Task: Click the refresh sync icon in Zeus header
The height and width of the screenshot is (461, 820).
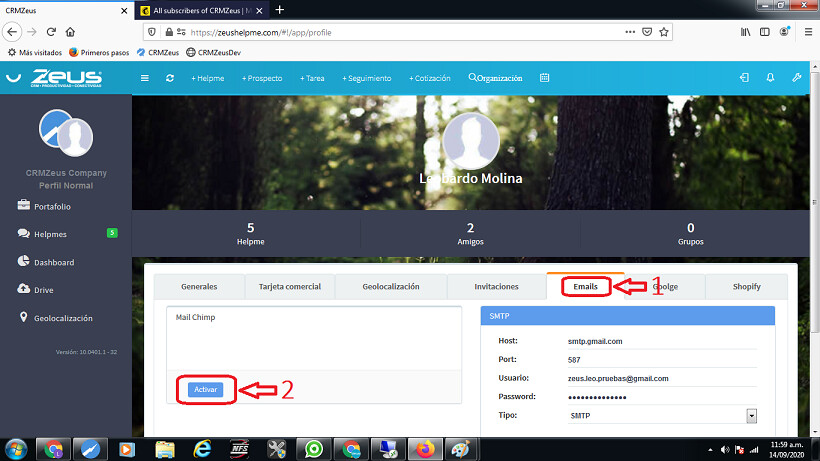Action: tap(170, 78)
